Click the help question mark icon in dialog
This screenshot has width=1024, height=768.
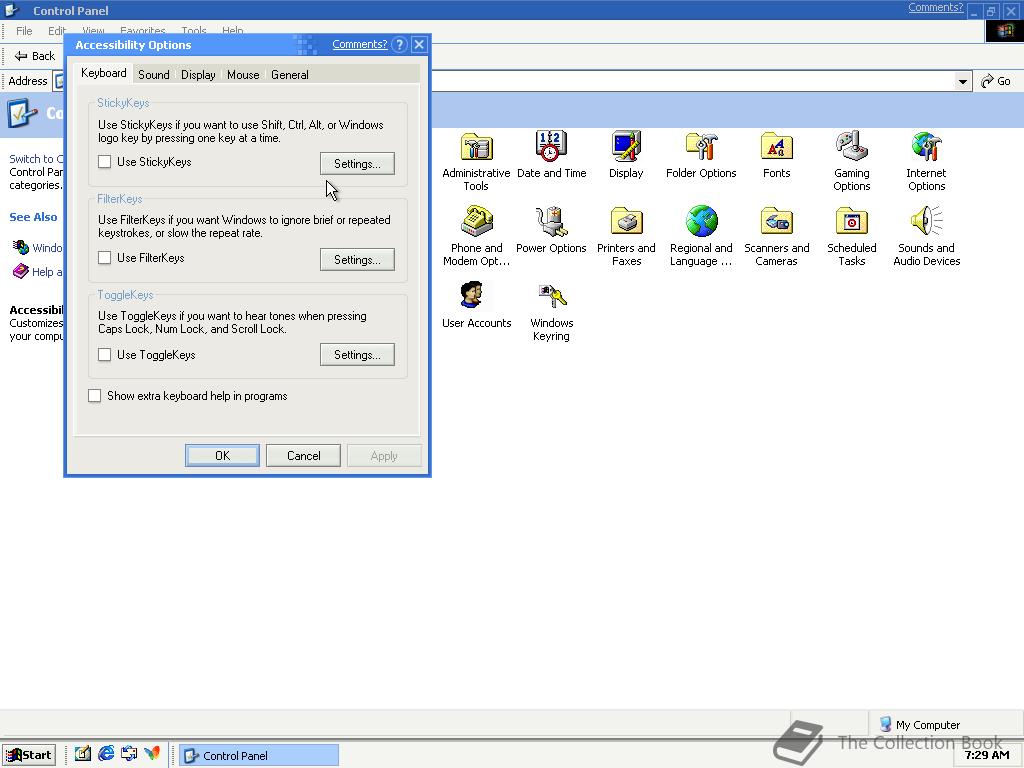pos(400,44)
